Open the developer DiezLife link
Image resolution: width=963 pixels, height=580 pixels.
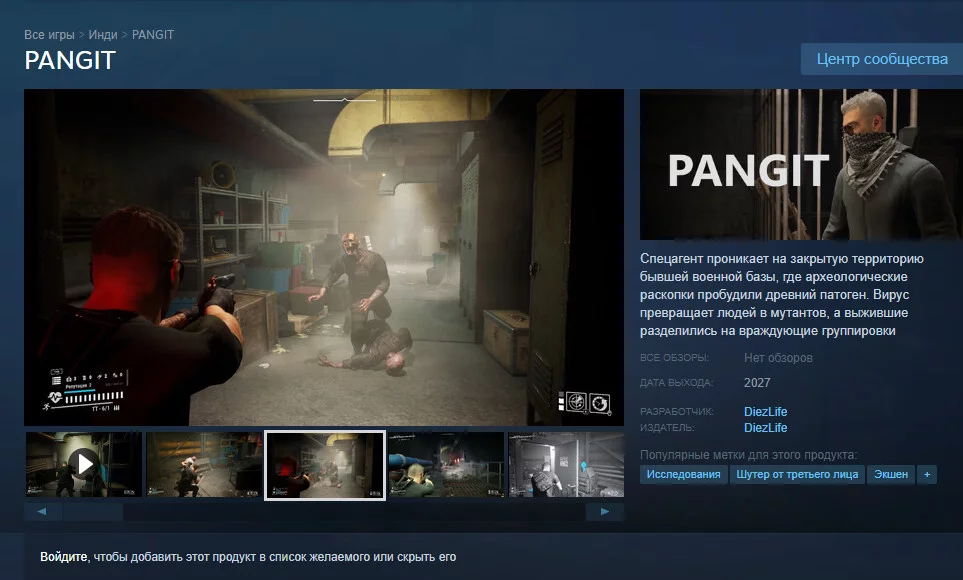click(765, 412)
